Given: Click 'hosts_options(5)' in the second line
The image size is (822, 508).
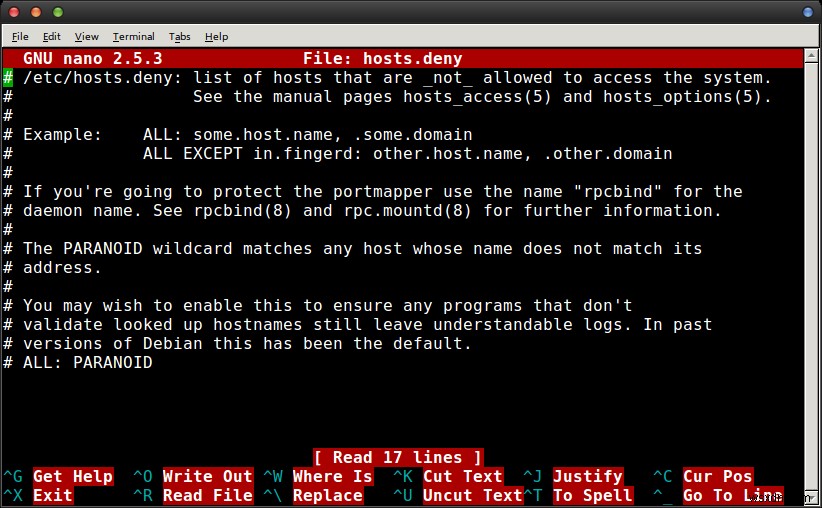Looking at the screenshot, I should 682,96.
